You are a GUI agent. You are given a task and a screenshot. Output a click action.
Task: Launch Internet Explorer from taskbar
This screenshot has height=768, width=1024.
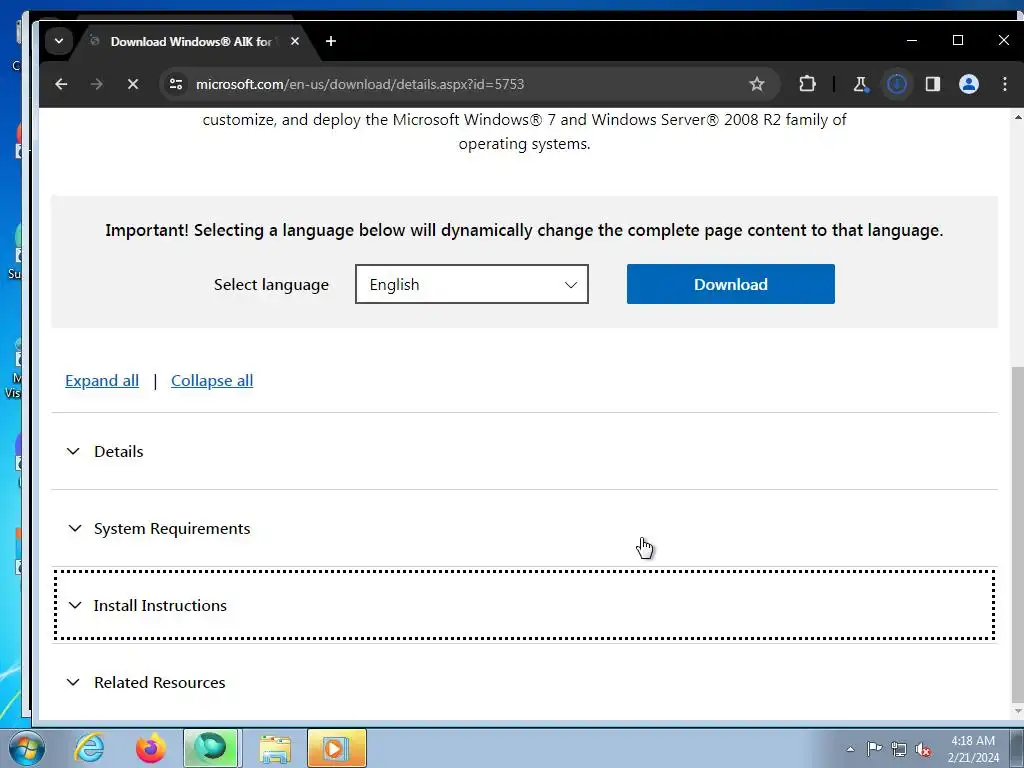click(x=89, y=748)
